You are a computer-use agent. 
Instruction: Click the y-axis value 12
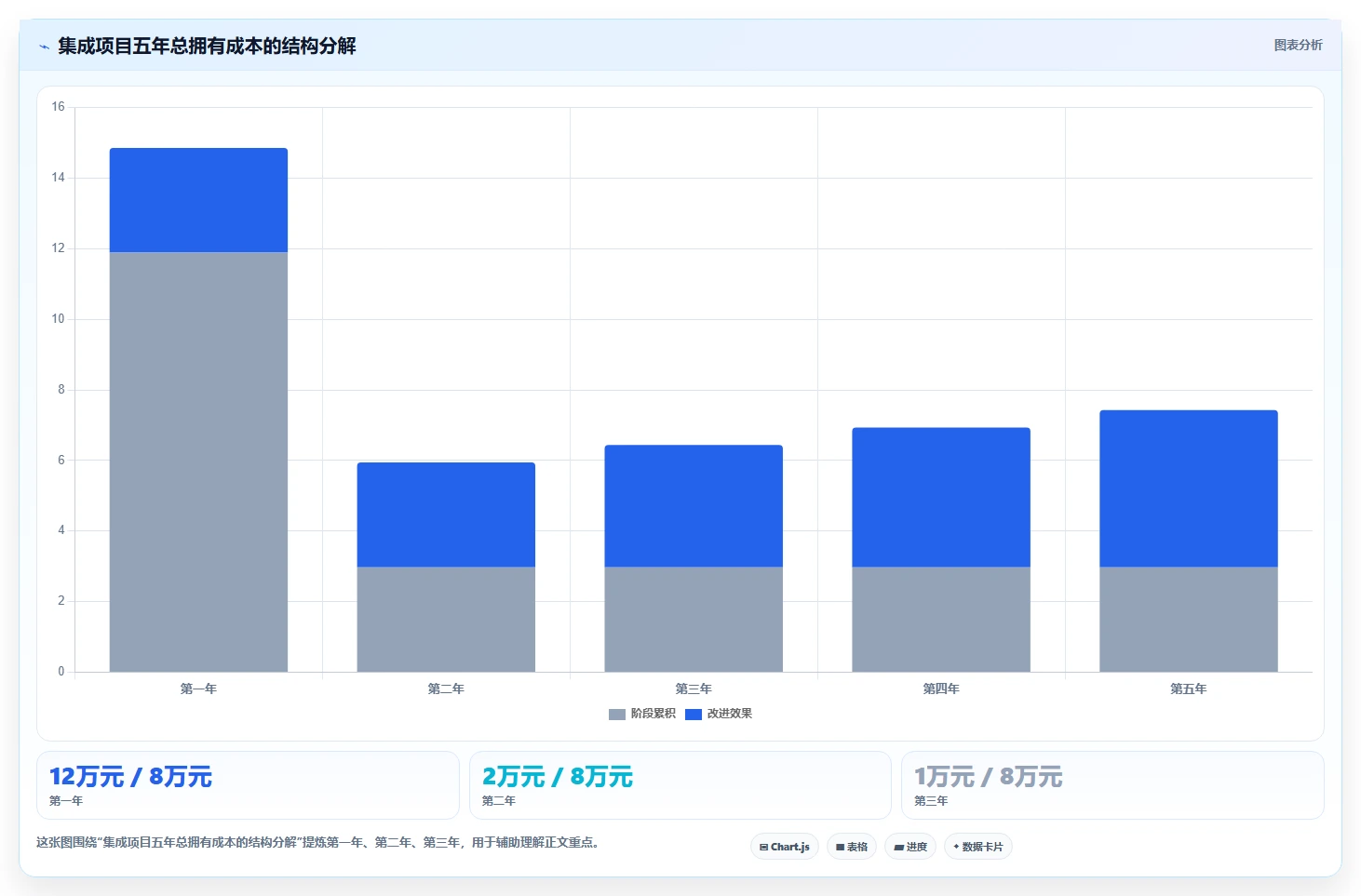[58, 248]
